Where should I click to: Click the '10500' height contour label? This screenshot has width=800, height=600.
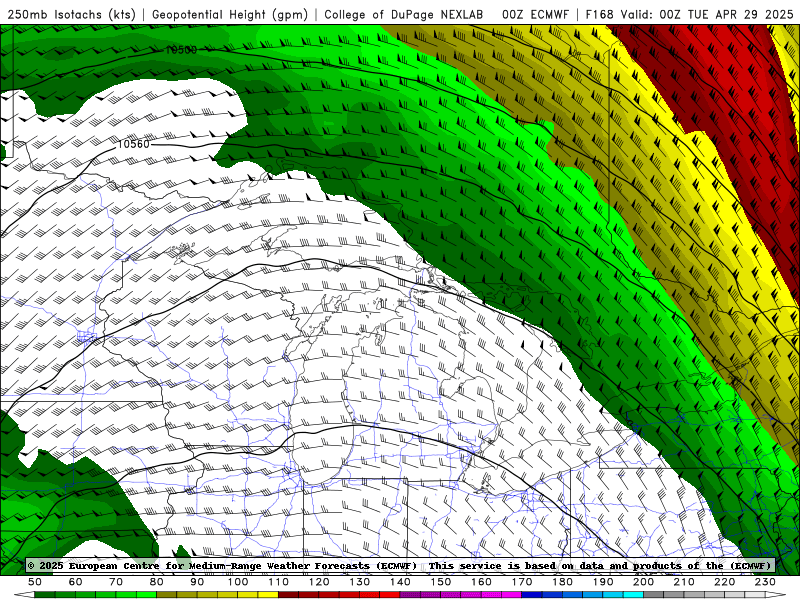(181, 50)
